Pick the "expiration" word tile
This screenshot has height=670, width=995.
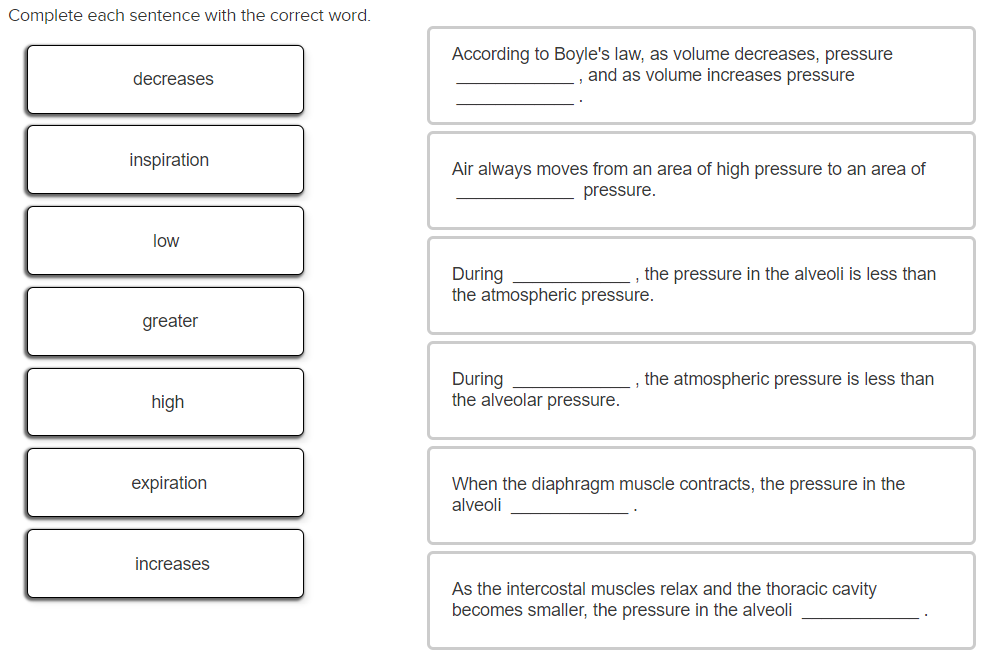[x=165, y=483]
